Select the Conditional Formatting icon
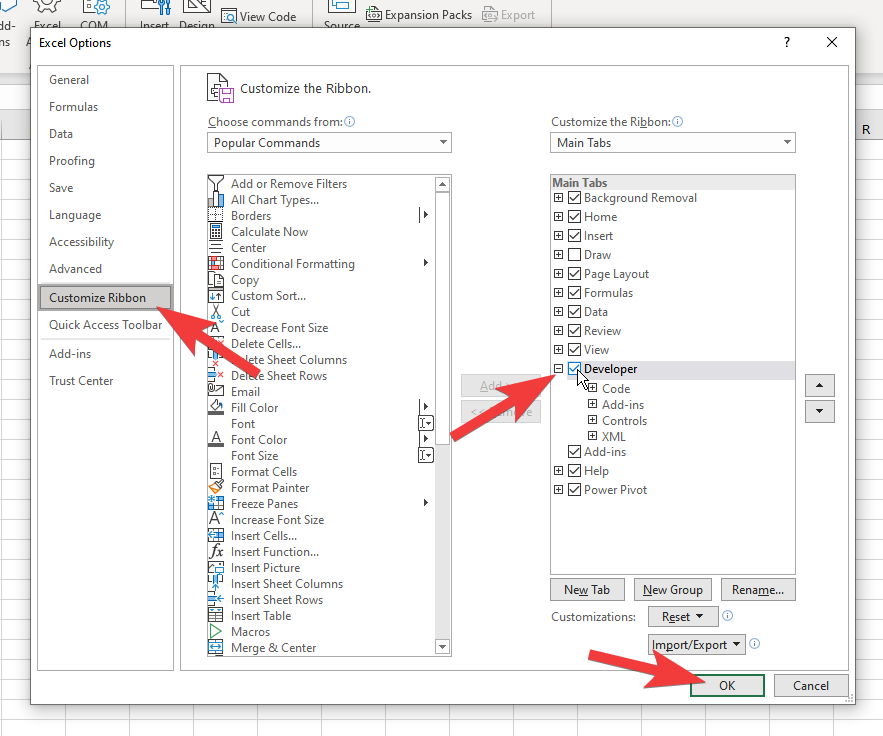This screenshot has width=883, height=736. (x=216, y=264)
